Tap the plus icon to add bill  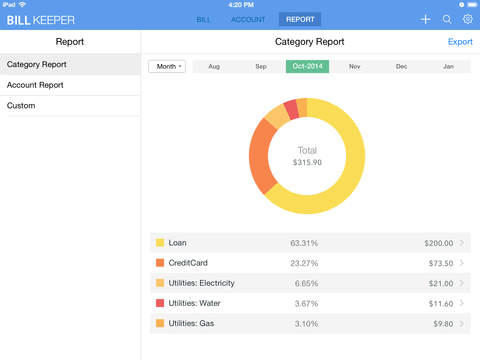click(425, 19)
